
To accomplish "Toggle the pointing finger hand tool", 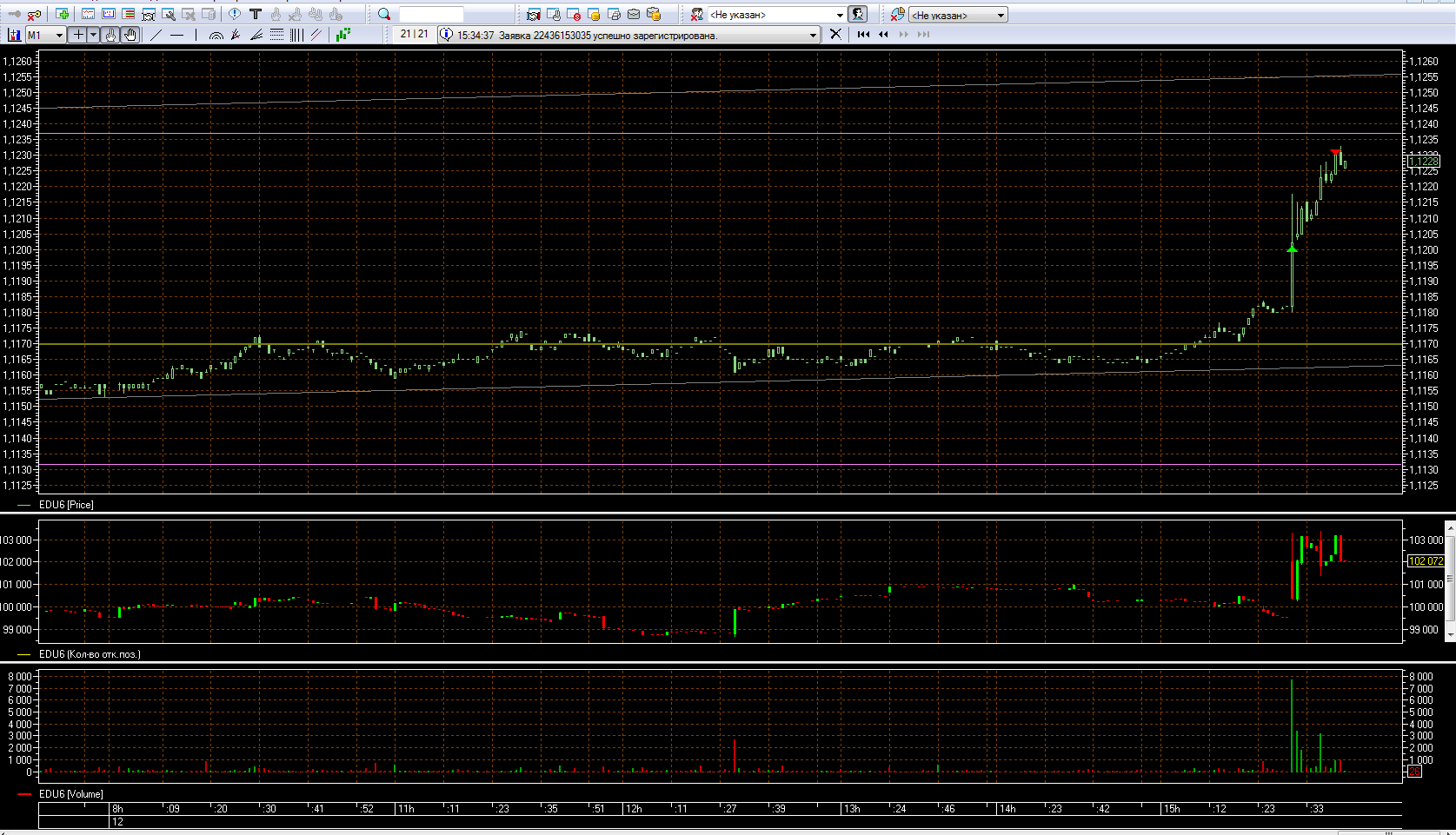I will (110, 35).
